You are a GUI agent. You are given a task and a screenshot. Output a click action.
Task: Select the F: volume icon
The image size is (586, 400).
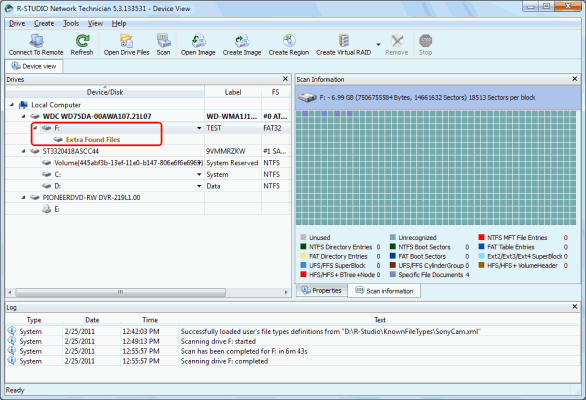pyautogui.click(x=46, y=128)
